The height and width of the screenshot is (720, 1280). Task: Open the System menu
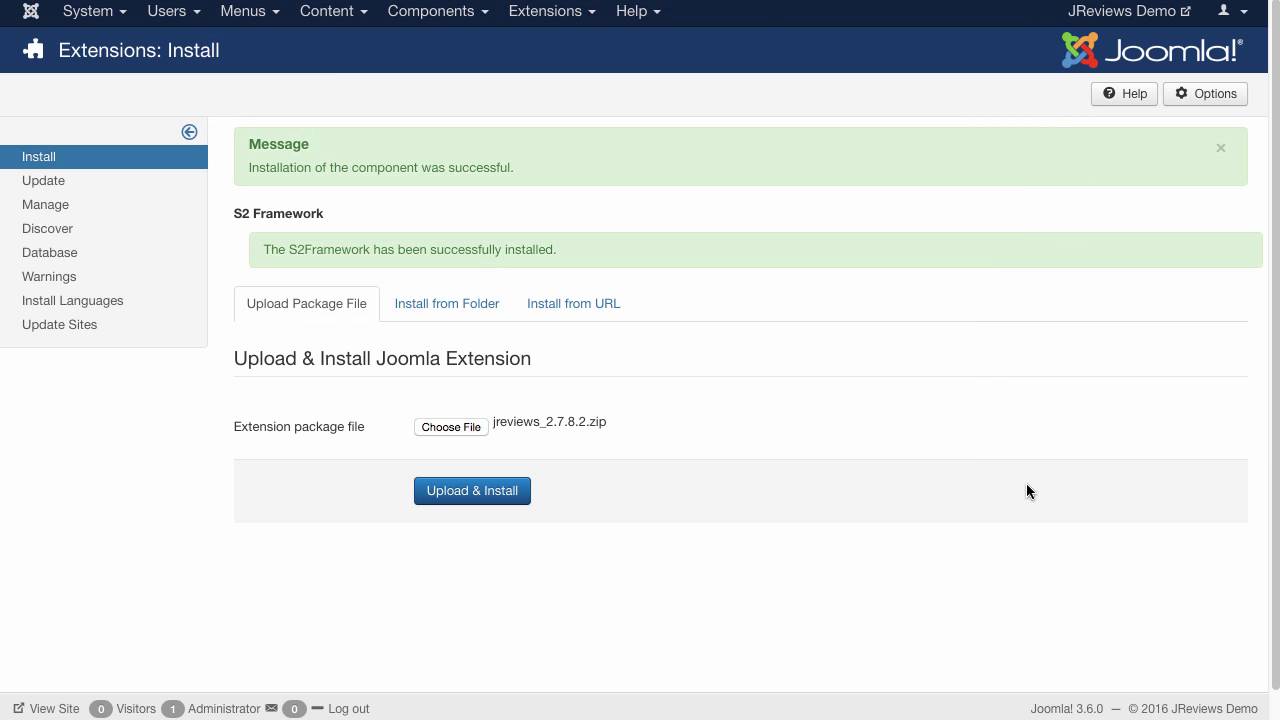94,11
